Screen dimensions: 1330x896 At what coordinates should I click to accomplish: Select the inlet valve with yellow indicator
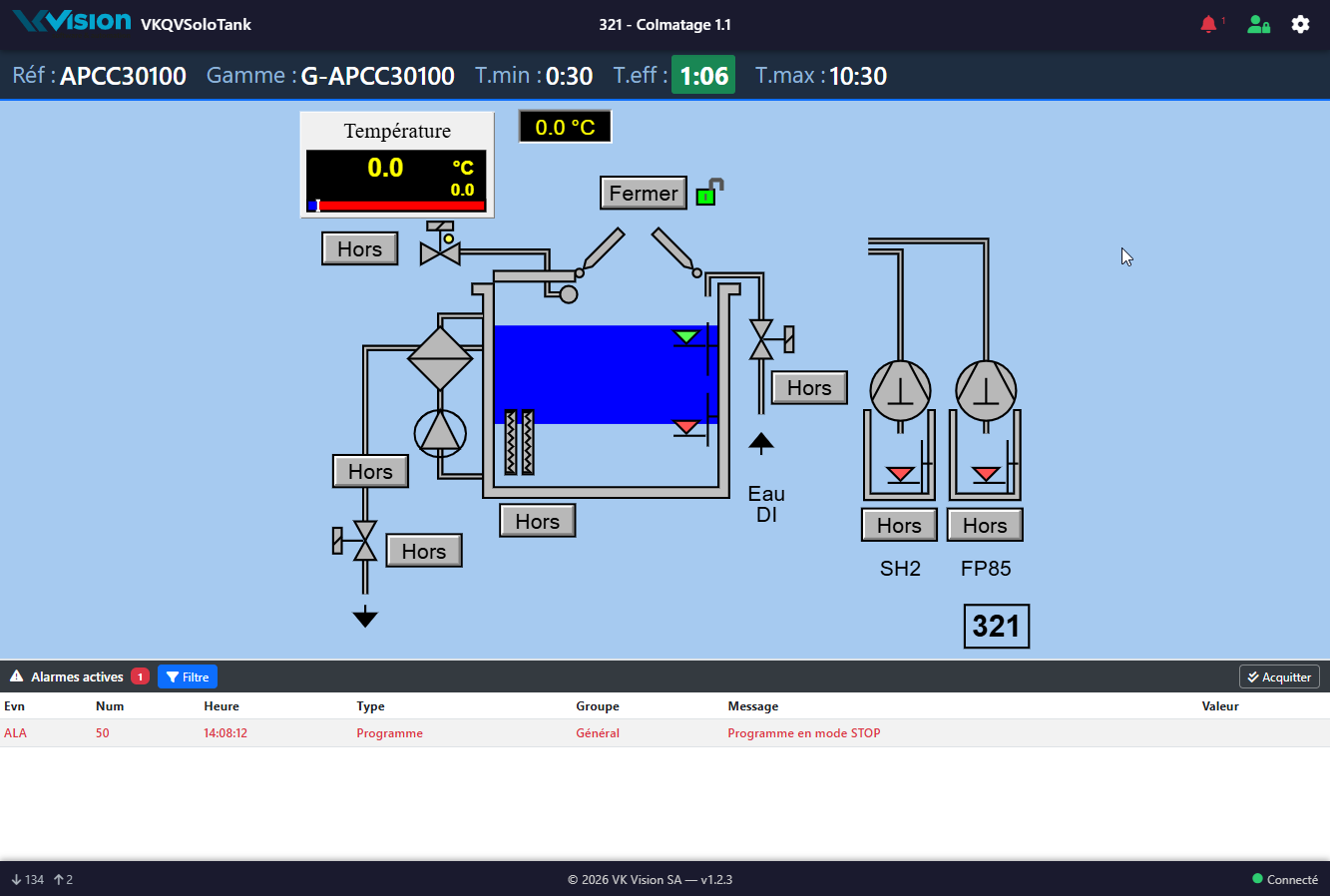point(440,245)
